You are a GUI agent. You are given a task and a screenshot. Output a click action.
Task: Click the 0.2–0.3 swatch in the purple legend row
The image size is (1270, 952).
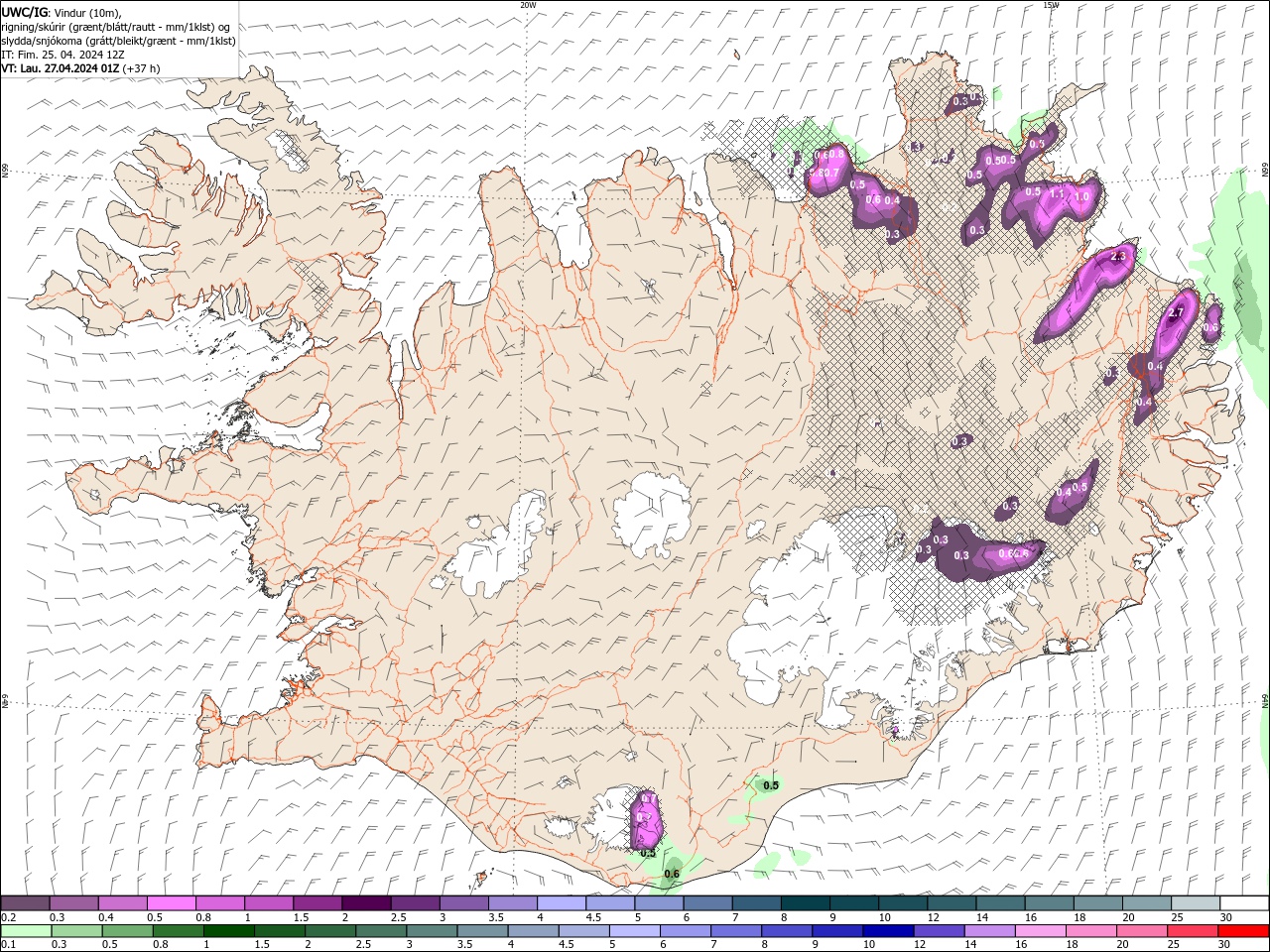pyautogui.click(x=26, y=903)
